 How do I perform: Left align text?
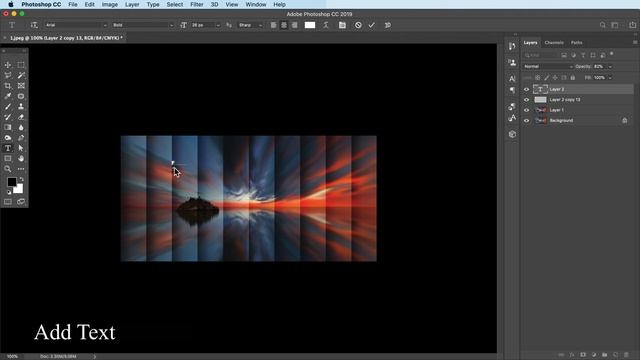(x=273, y=25)
